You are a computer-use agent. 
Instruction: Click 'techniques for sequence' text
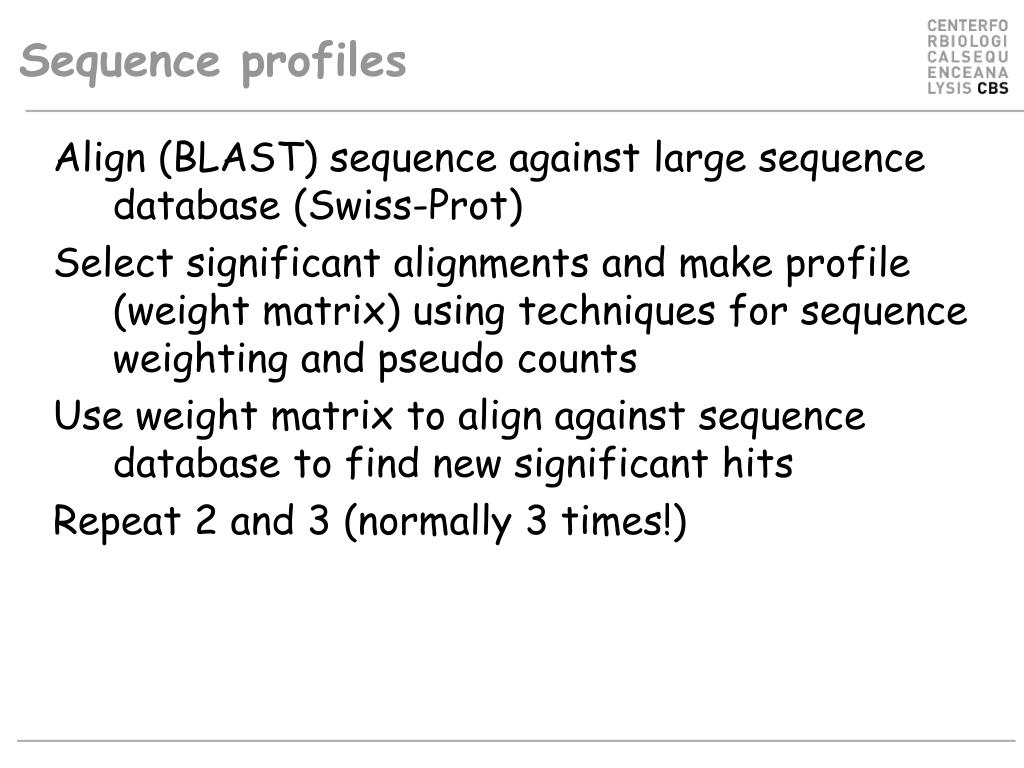[x=743, y=312]
